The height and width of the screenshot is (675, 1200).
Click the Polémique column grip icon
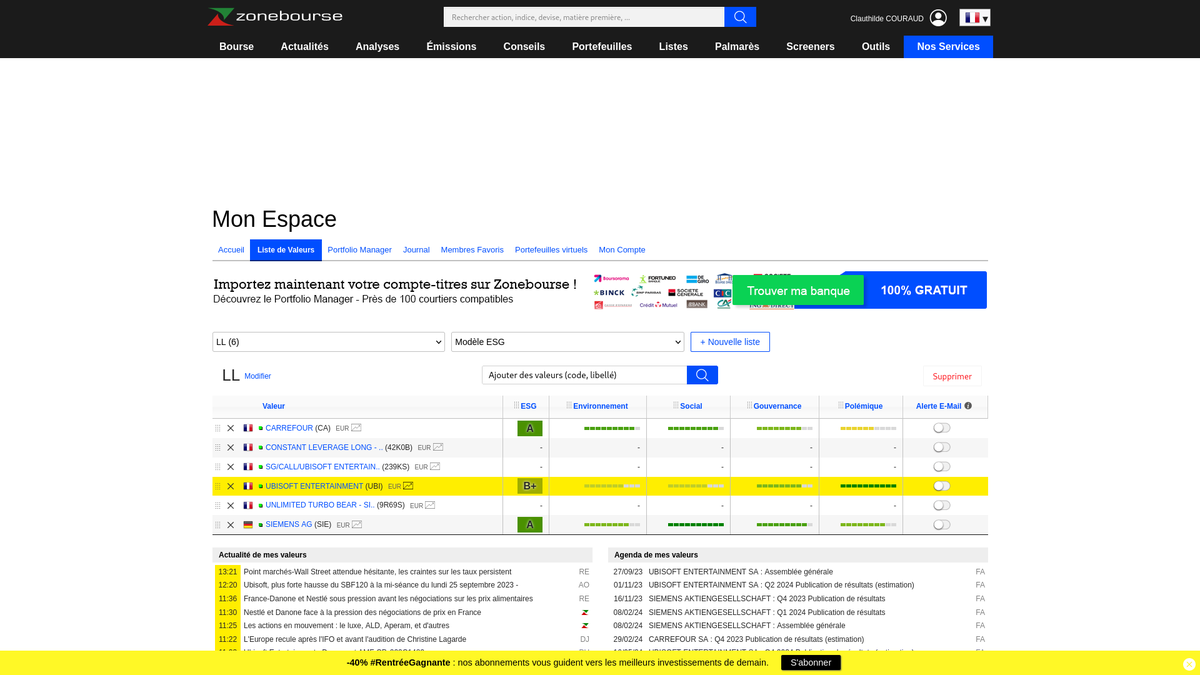[x=841, y=405]
